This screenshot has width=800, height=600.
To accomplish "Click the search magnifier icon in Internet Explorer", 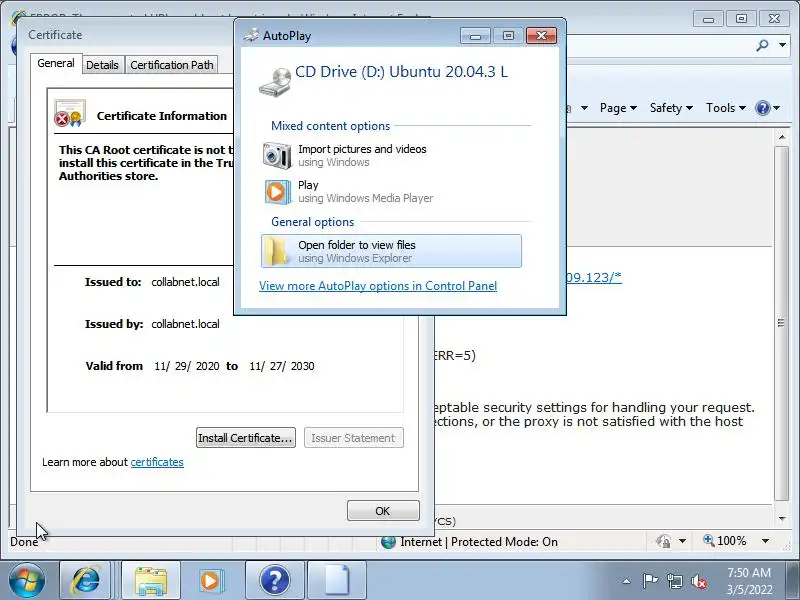I will tap(762, 45).
